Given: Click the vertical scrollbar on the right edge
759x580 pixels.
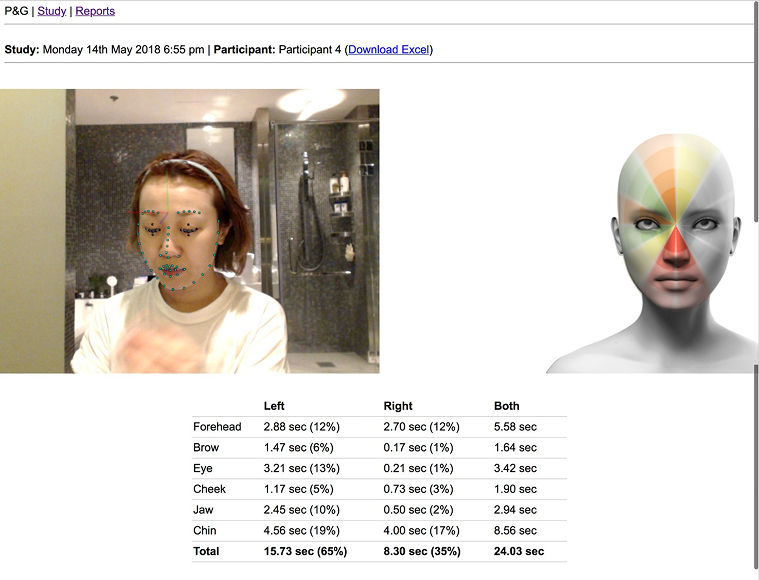Looking at the screenshot, I should (x=754, y=290).
